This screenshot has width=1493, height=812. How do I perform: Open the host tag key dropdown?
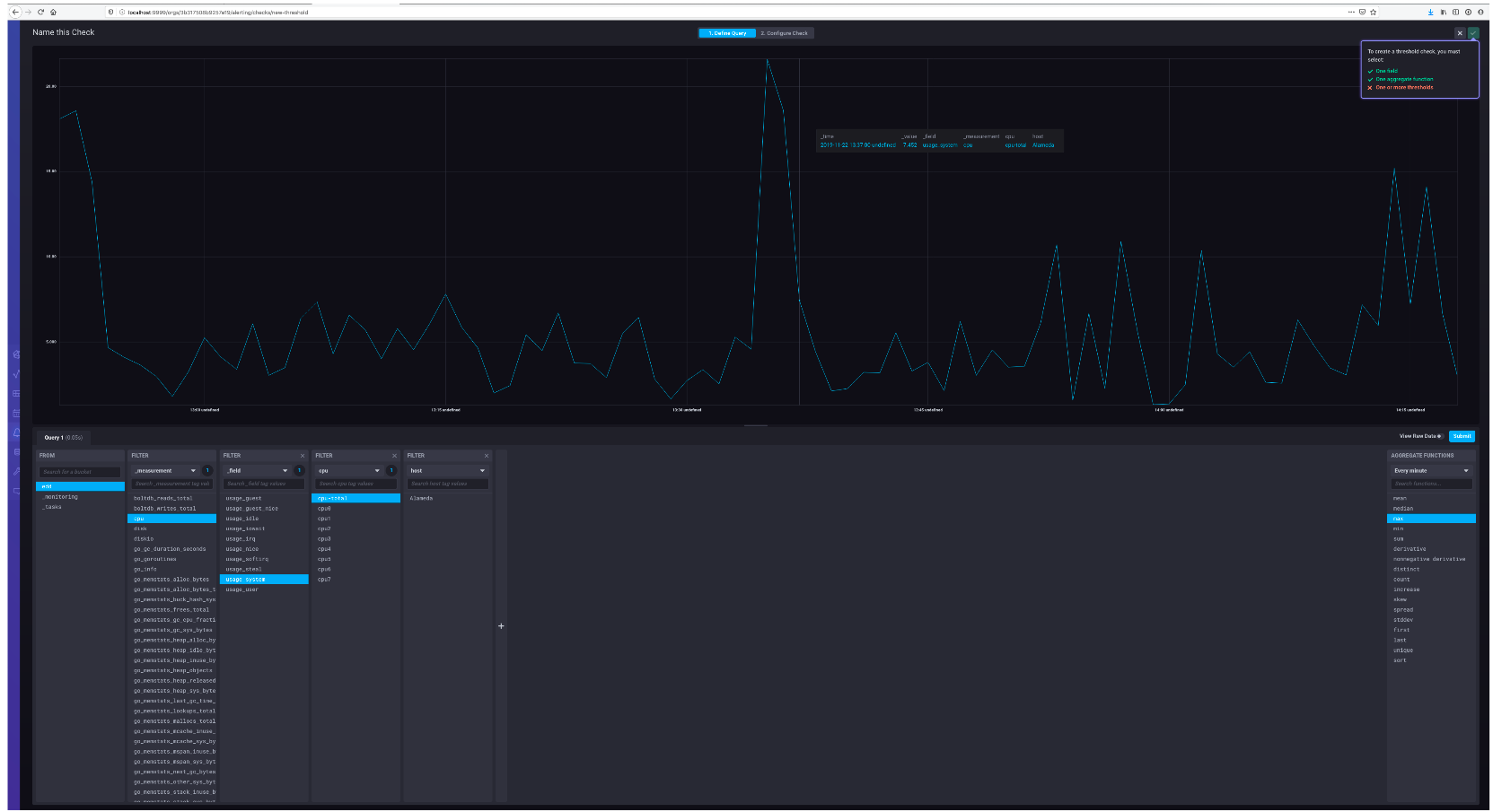click(447, 470)
